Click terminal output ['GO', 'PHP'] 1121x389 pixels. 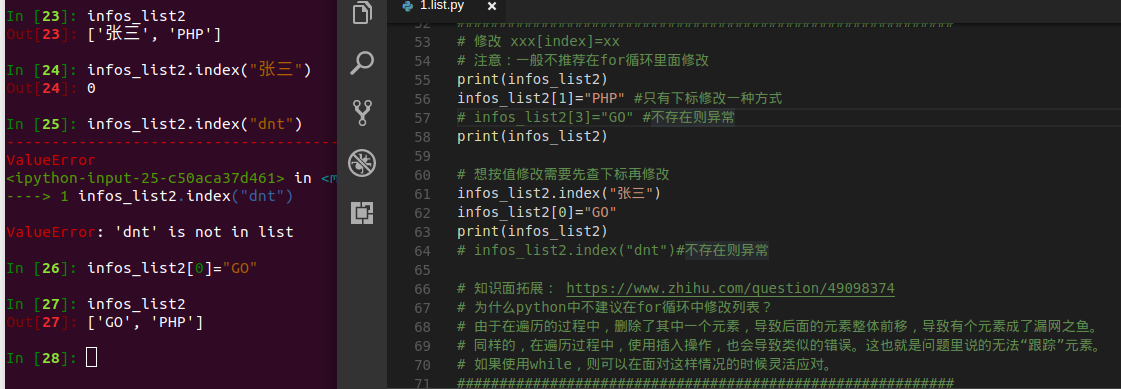145,323
